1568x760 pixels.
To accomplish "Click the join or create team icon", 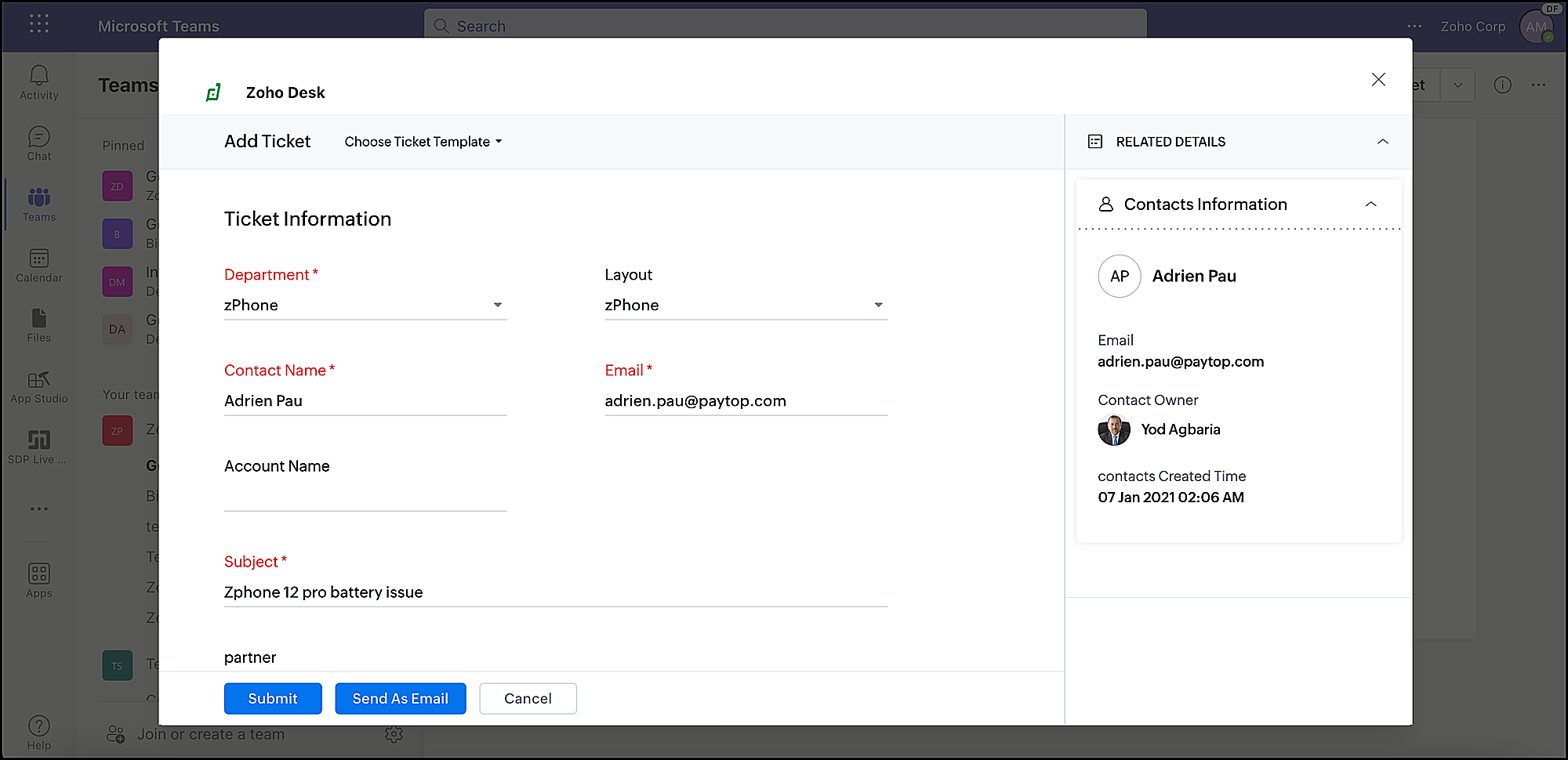I will pos(115,734).
